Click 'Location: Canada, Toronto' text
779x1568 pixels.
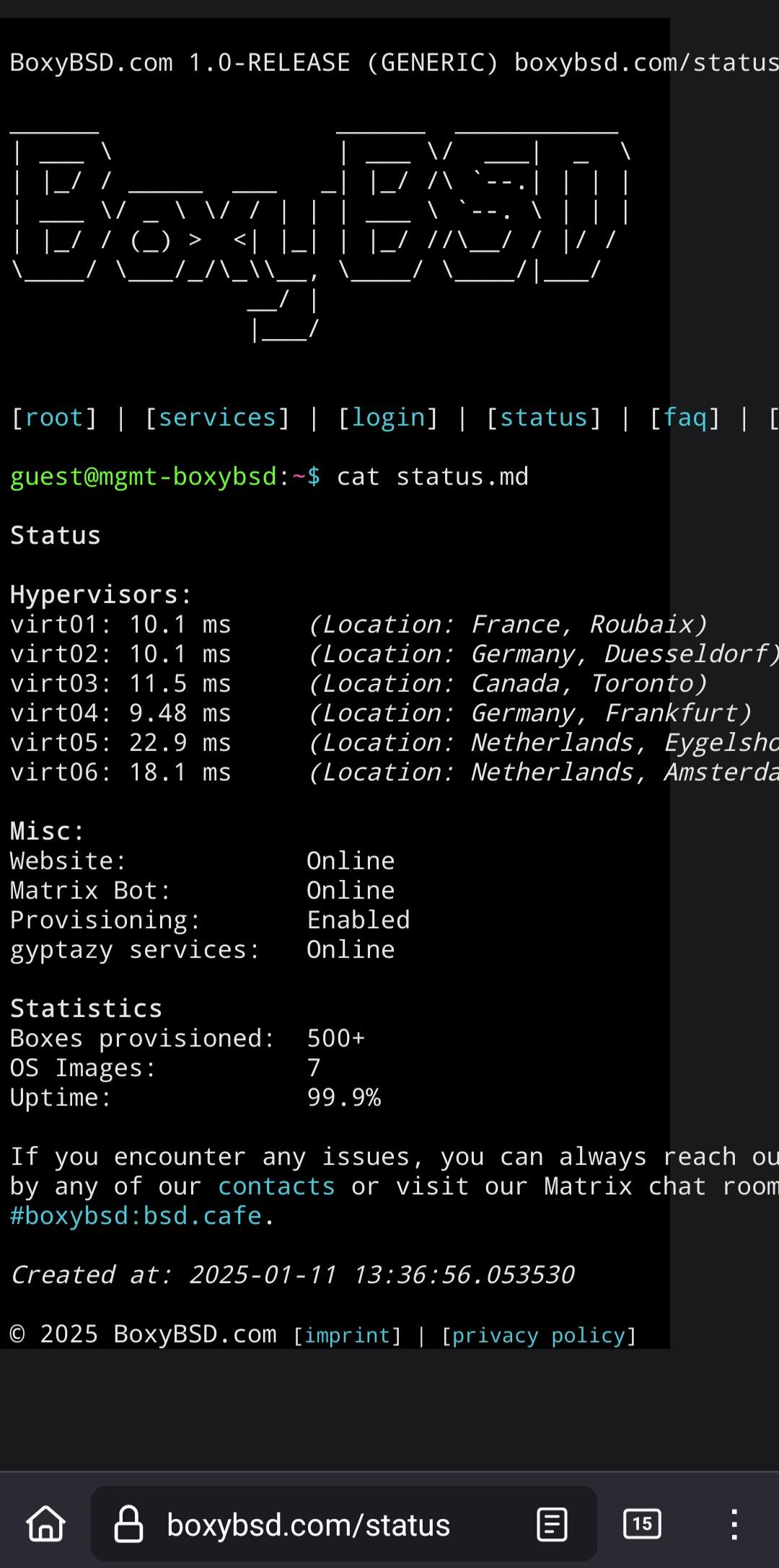tap(509, 684)
